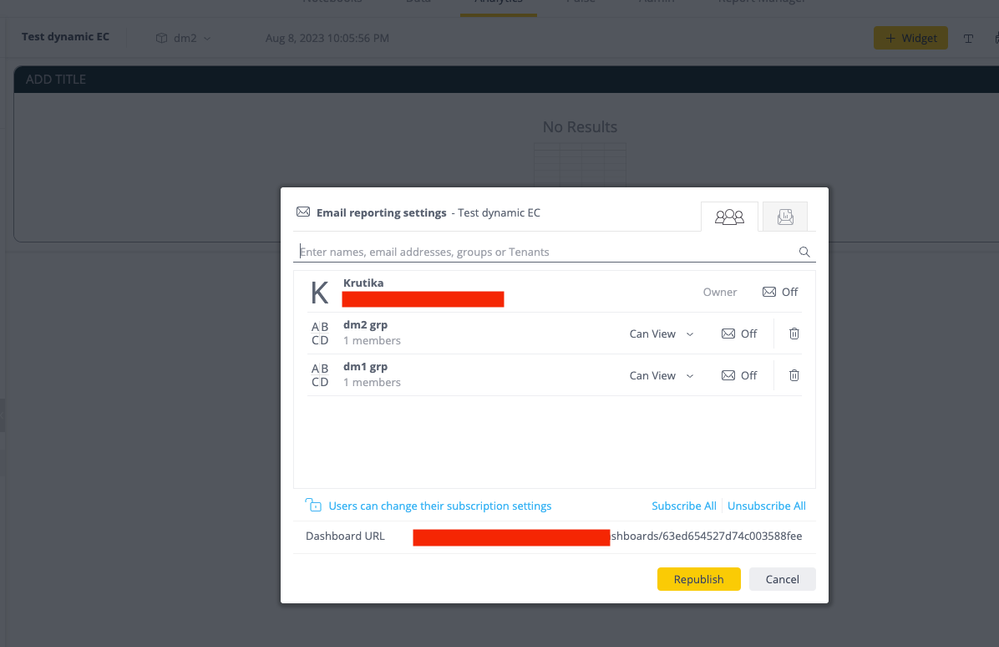
Task: Toggle email subscription for dm2 grp
Action: (x=739, y=334)
